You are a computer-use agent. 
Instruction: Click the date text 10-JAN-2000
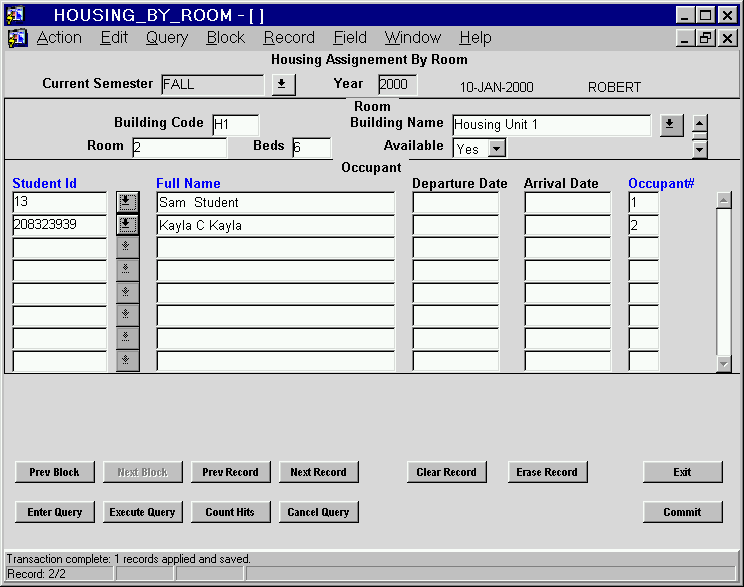(x=496, y=87)
